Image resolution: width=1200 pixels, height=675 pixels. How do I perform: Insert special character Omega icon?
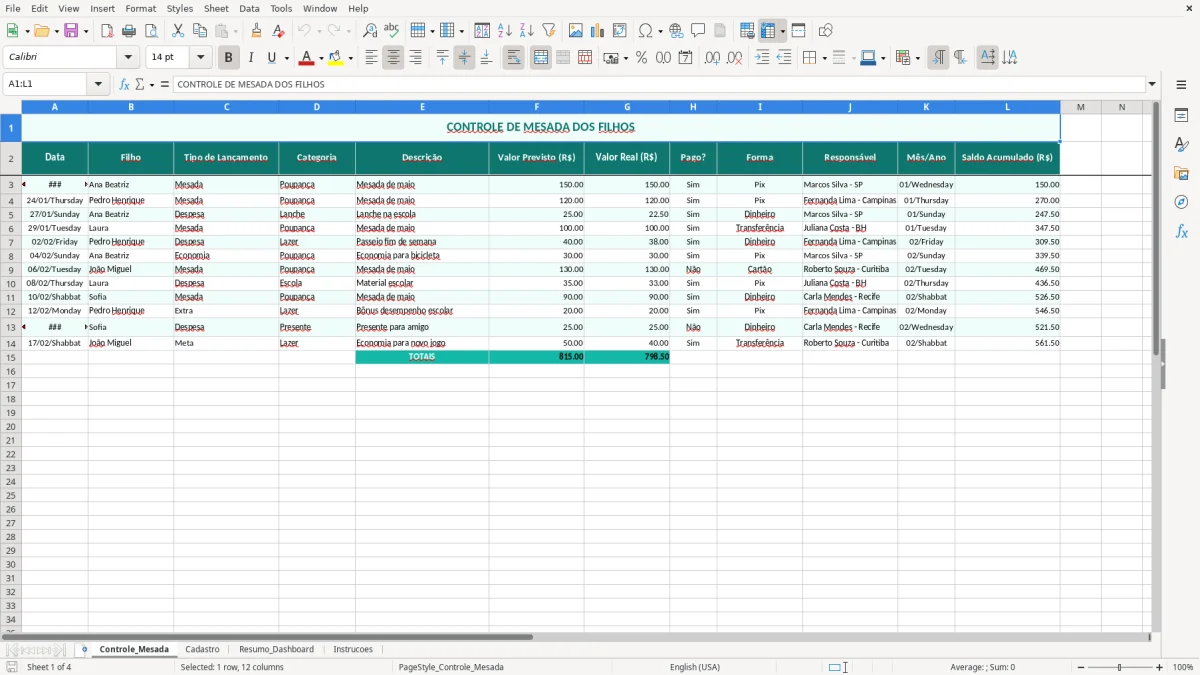coord(646,31)
